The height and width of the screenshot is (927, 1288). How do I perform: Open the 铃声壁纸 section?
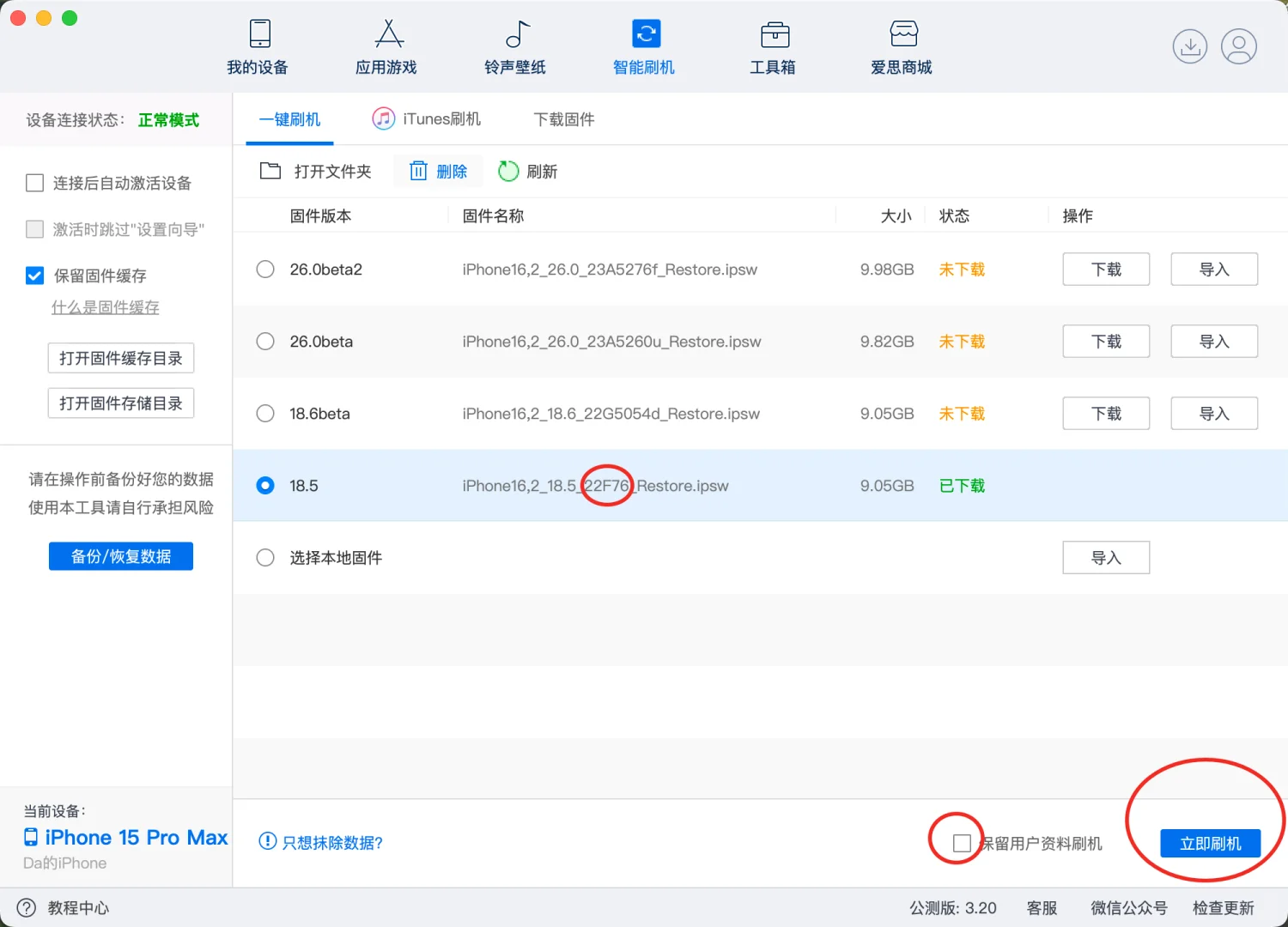(514, 47)
